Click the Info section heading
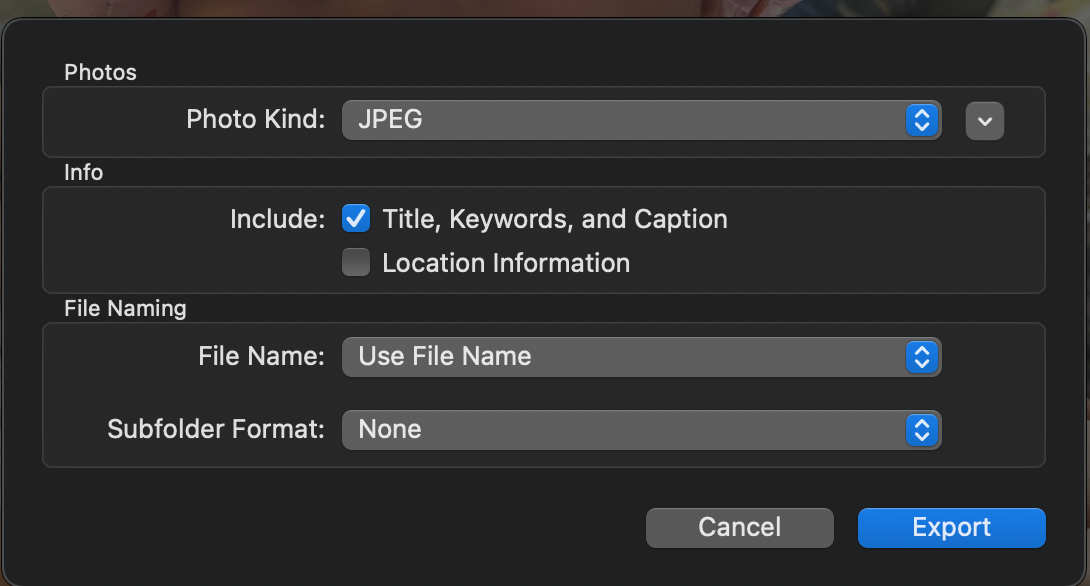Screen dimensions: 1090x586 83,172
